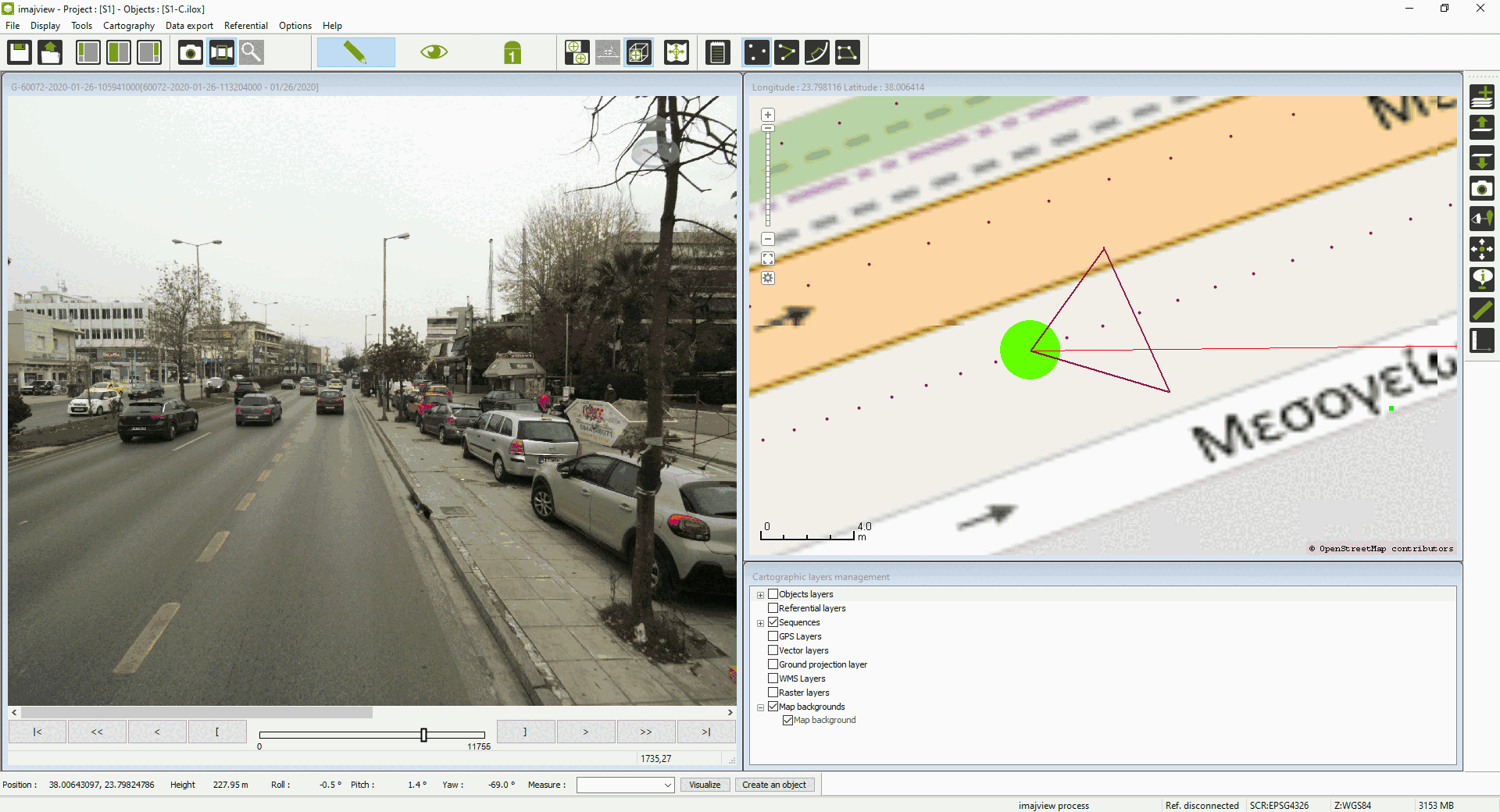Open the Data export menu
The height and width of the screenshot is (812, 1500).
point(189,26)
